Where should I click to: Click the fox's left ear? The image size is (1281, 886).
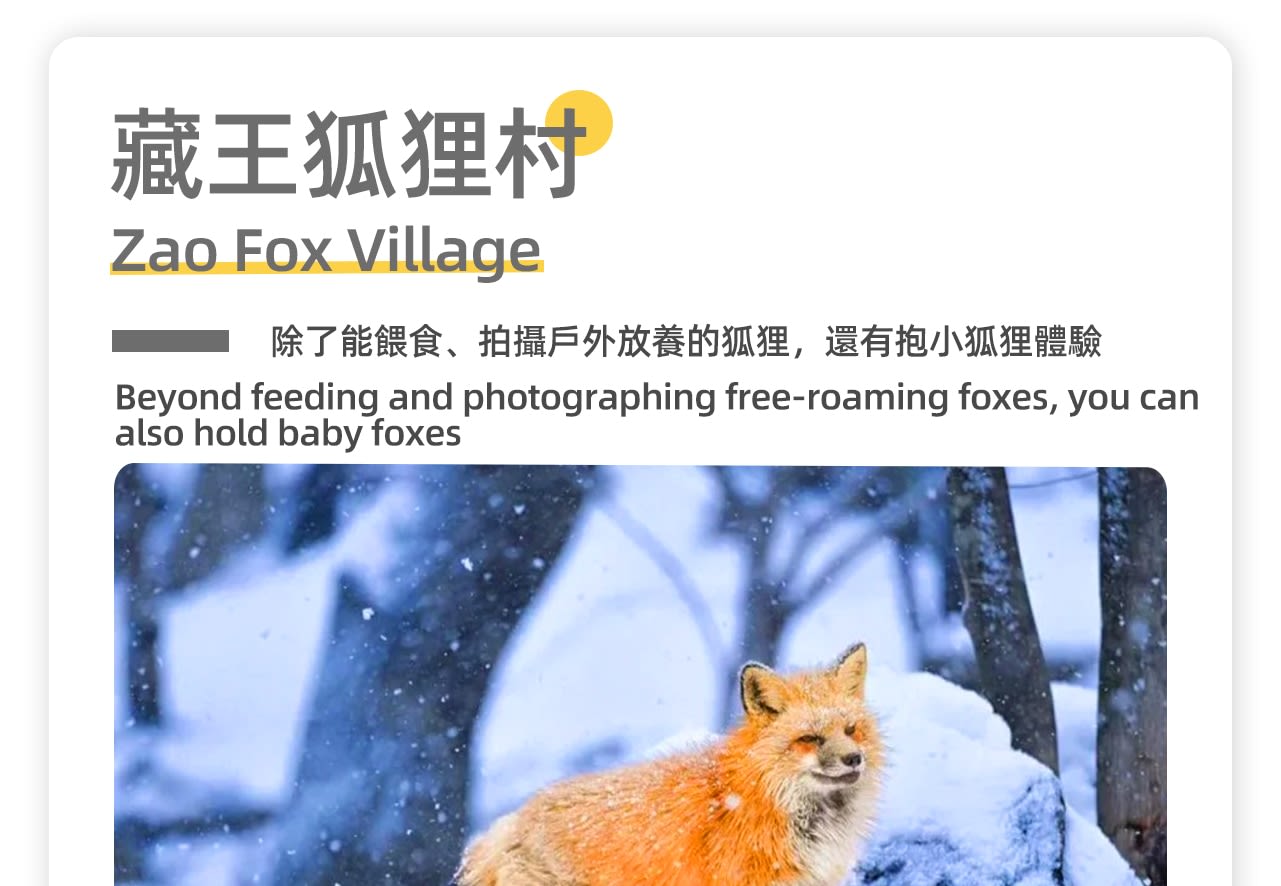pos(760,688)
